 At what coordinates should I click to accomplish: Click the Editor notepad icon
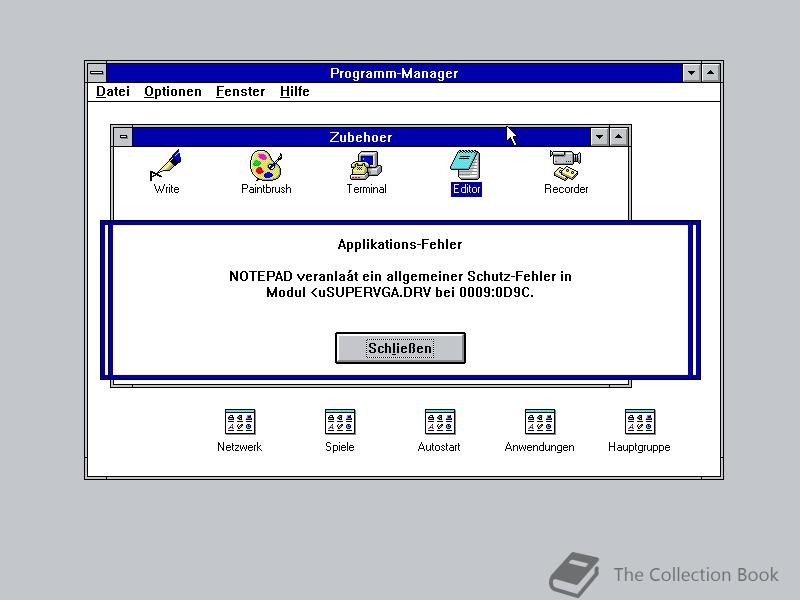(465, 165)
